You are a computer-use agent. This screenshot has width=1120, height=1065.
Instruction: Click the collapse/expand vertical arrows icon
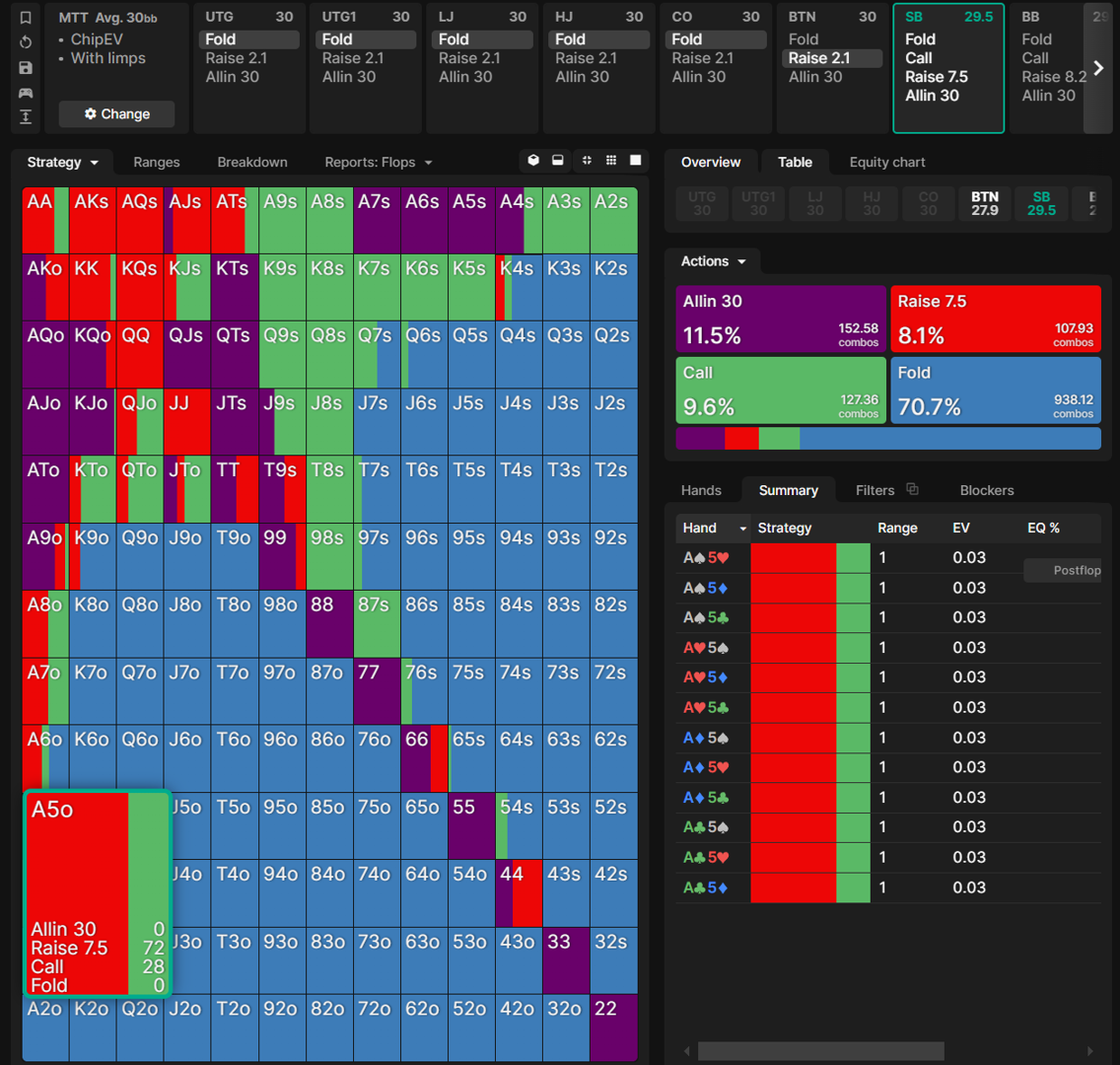(x=26, y=117)
